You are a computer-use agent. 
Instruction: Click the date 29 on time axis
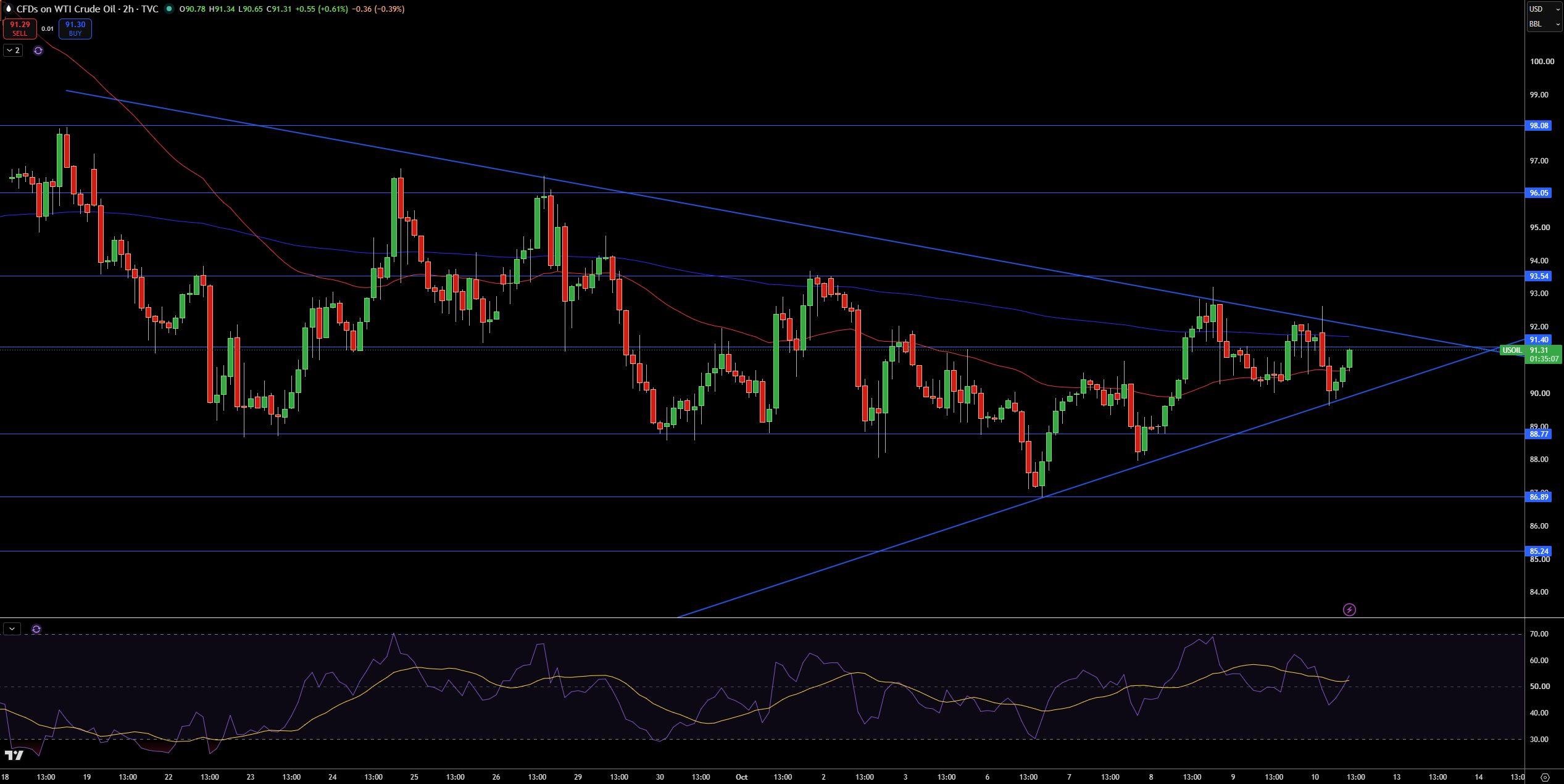coord(578,777)
